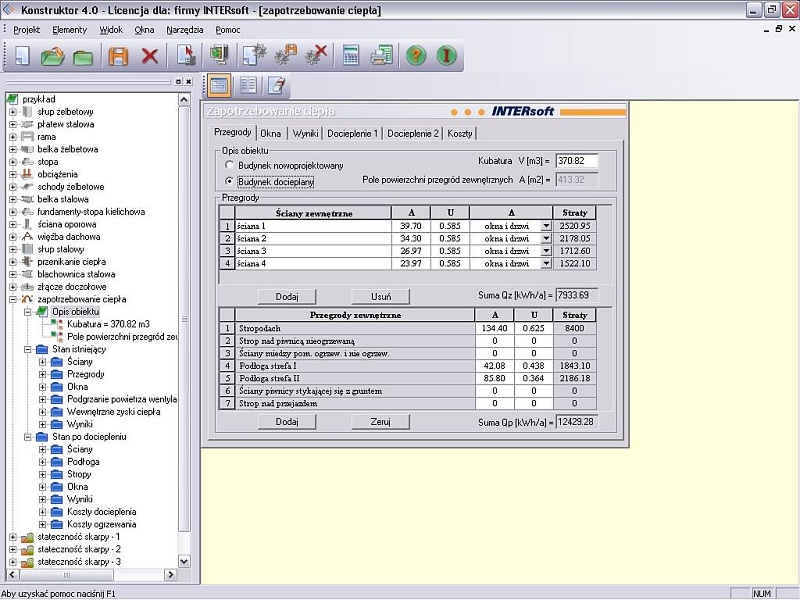Click the document with gear icon
This screenshot has height=600, width=800.
(x=255, y=55)
